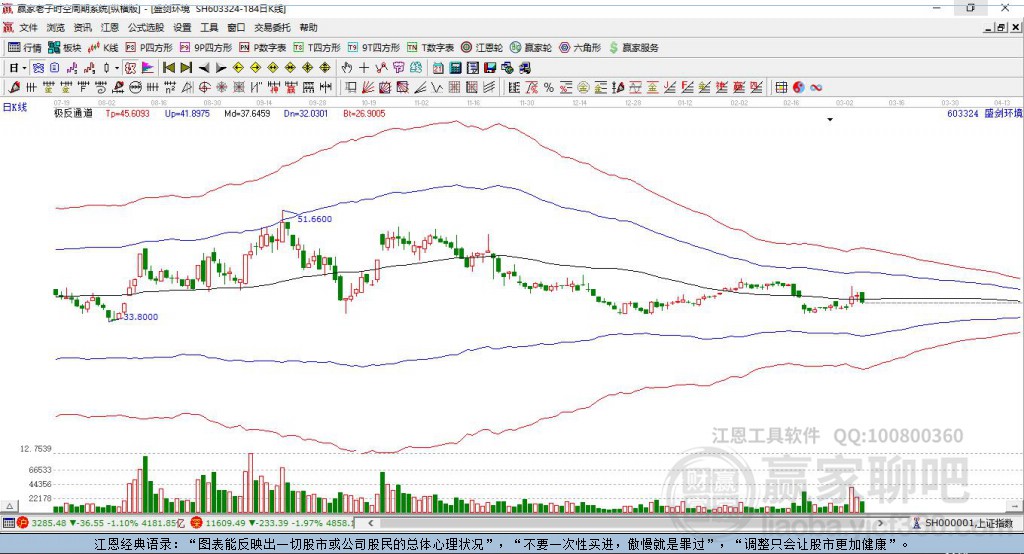Select the n² numeric tool

click(170, 87)
